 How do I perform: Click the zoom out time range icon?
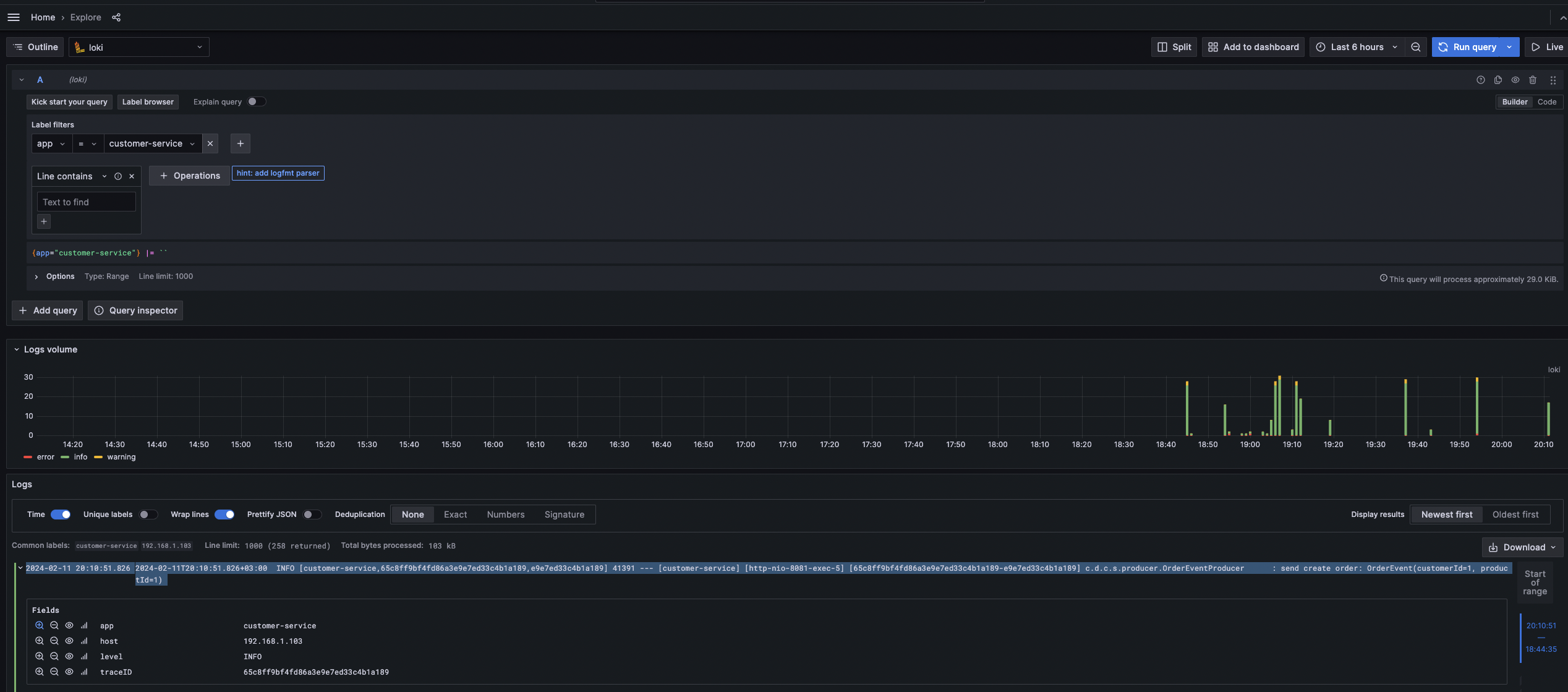pyautogui.click(x=1416, y=47)
